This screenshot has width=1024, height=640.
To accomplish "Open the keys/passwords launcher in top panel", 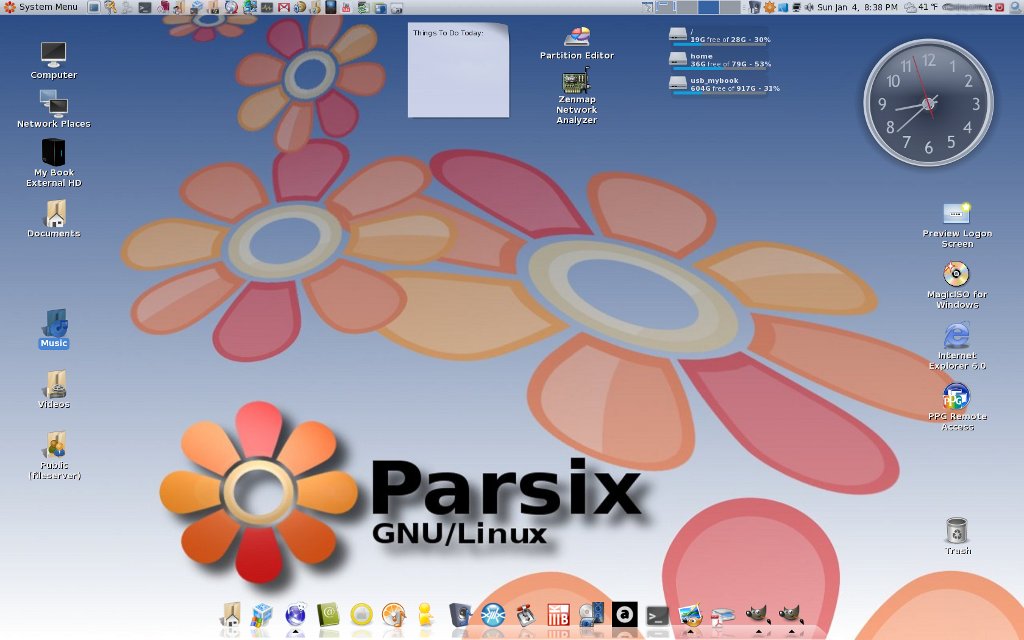I will (x=110, y=7).
